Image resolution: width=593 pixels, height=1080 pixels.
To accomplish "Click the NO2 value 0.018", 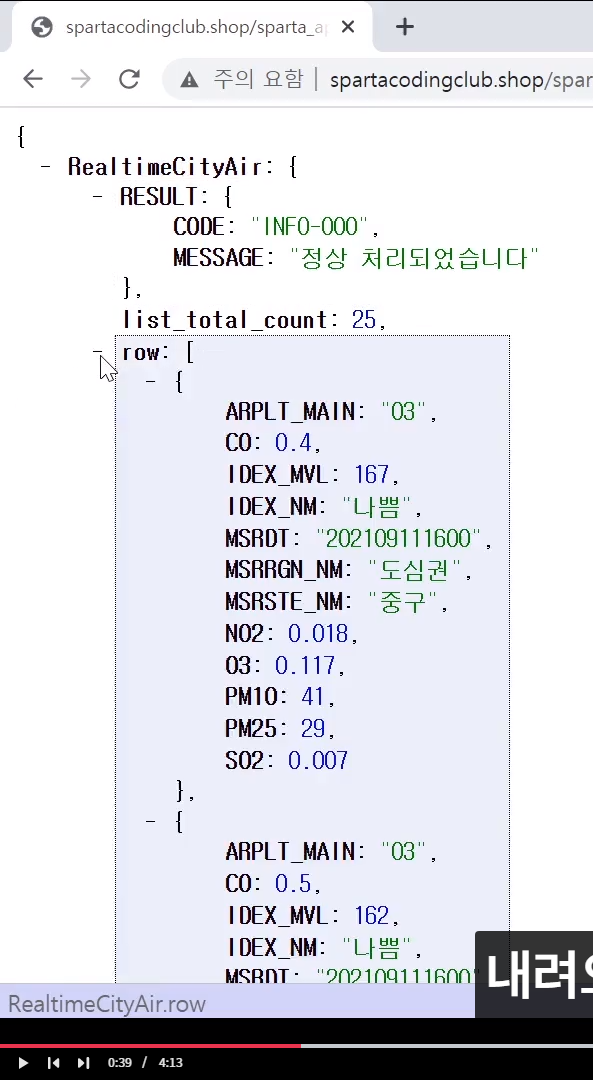I will pyautogui.click(x=318, y=633).
